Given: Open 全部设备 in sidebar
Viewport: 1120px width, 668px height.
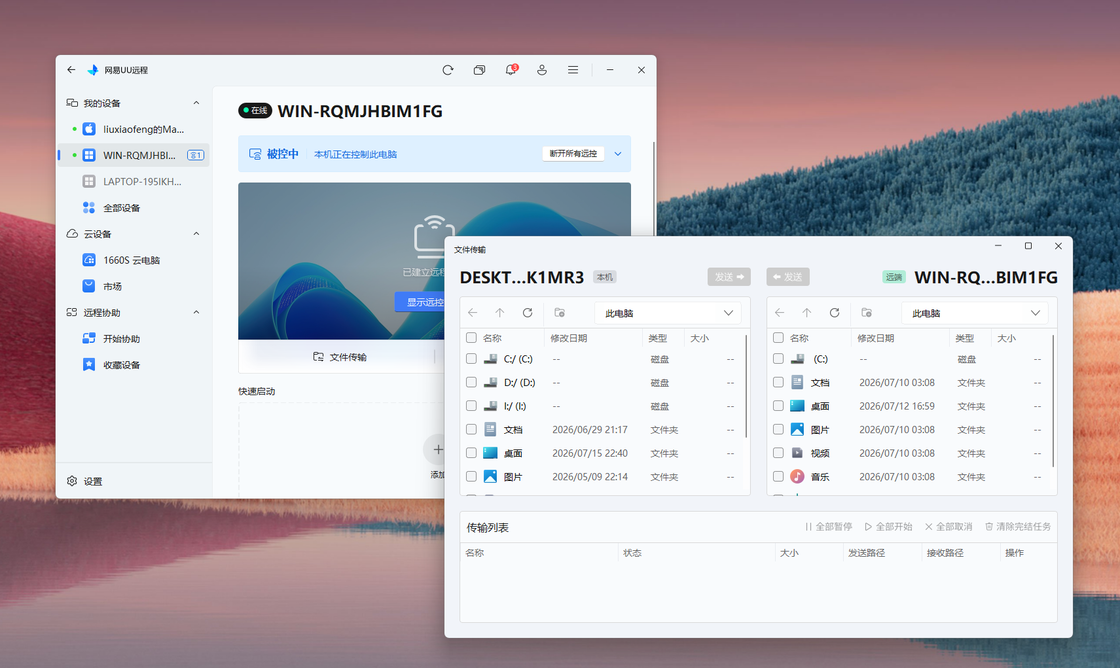Looking at the screenshot, I should (x=133, y=208).
